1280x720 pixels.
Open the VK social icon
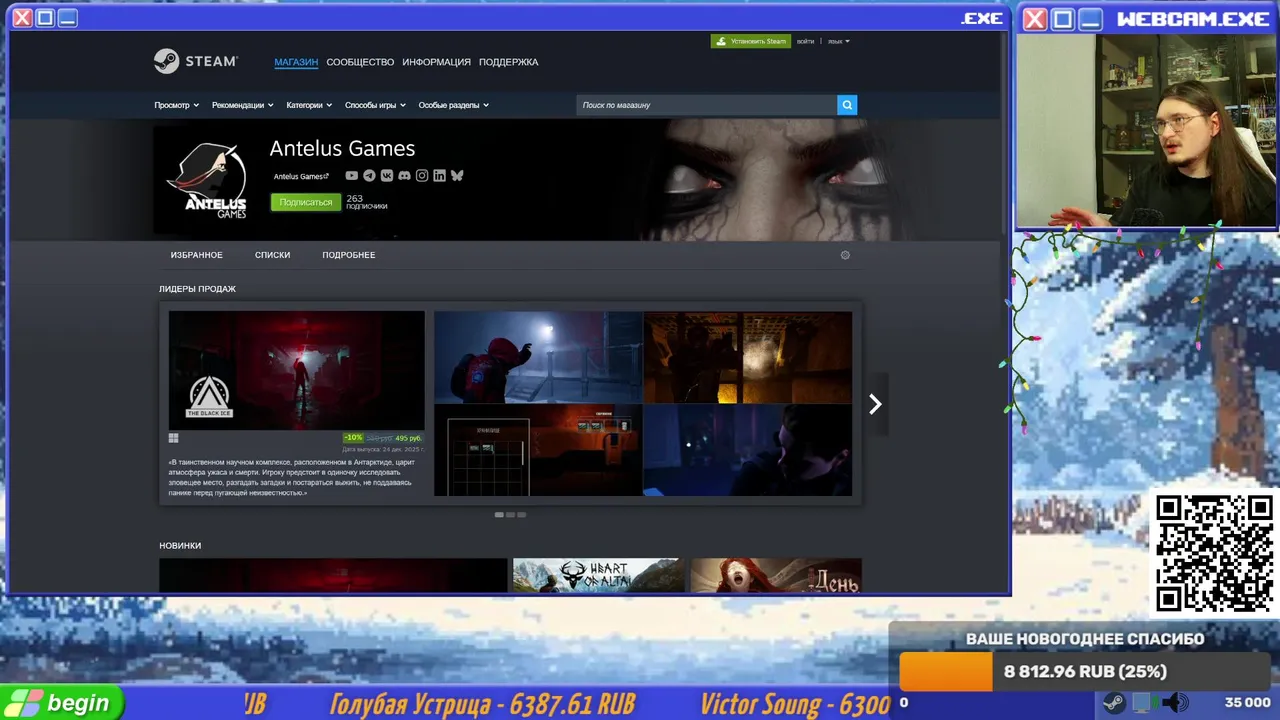[387, 176]
